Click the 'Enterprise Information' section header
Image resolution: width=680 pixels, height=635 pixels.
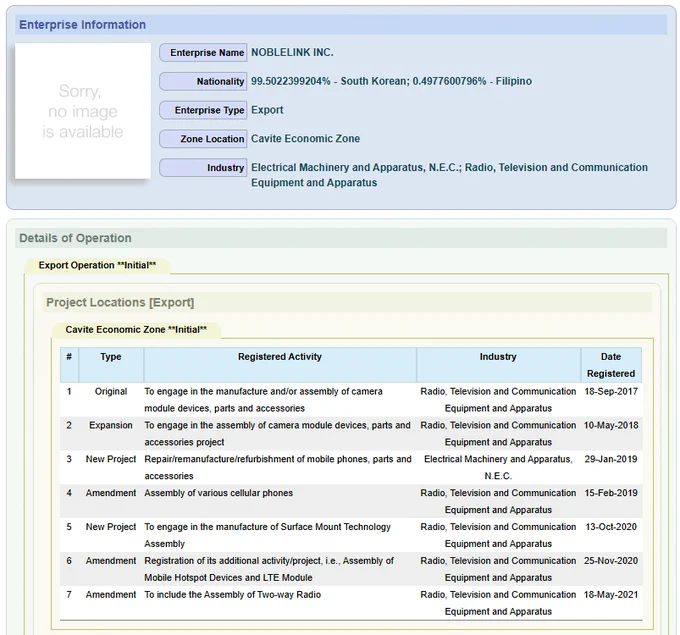coord(341,25)
